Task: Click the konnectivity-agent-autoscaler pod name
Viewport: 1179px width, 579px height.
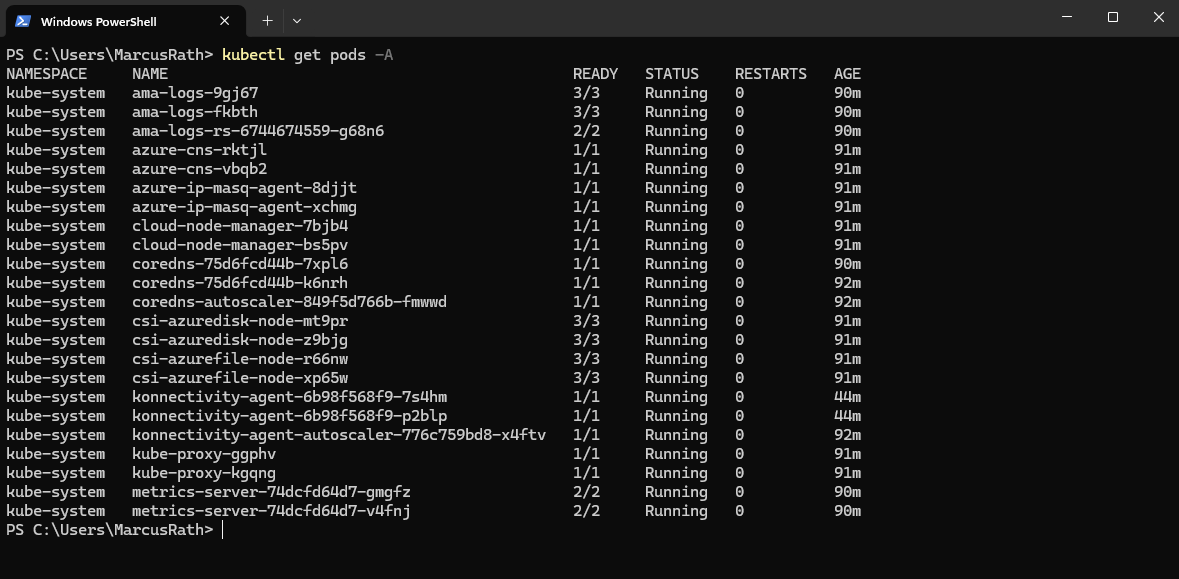Action: [338, 435]
